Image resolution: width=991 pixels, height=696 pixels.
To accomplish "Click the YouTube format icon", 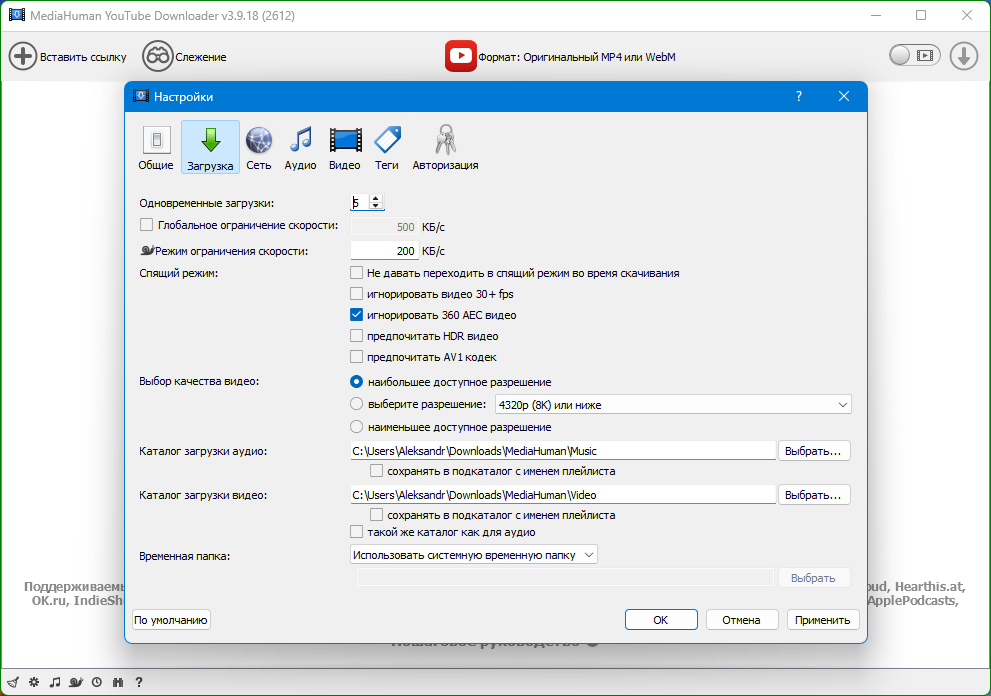I will 460,56.
